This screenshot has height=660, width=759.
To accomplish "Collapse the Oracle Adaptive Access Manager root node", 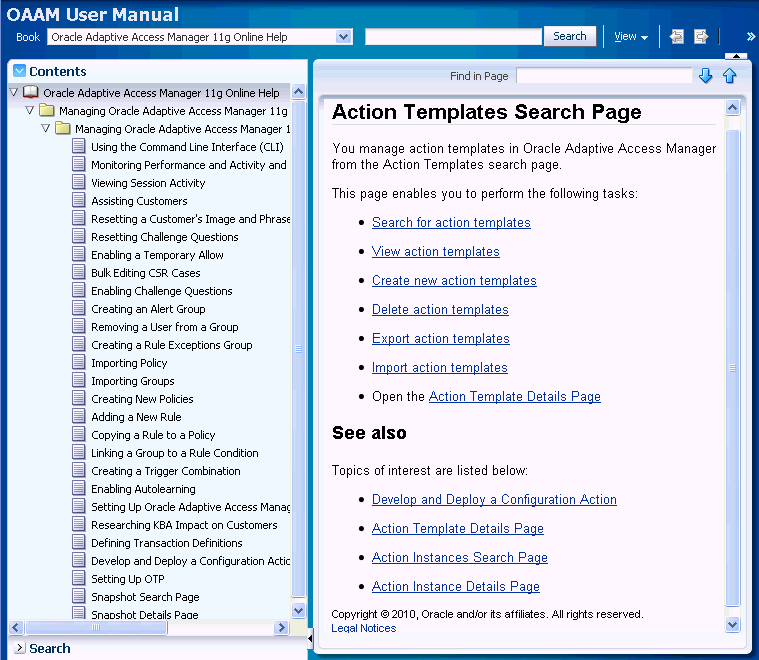I will pos(14,92).
